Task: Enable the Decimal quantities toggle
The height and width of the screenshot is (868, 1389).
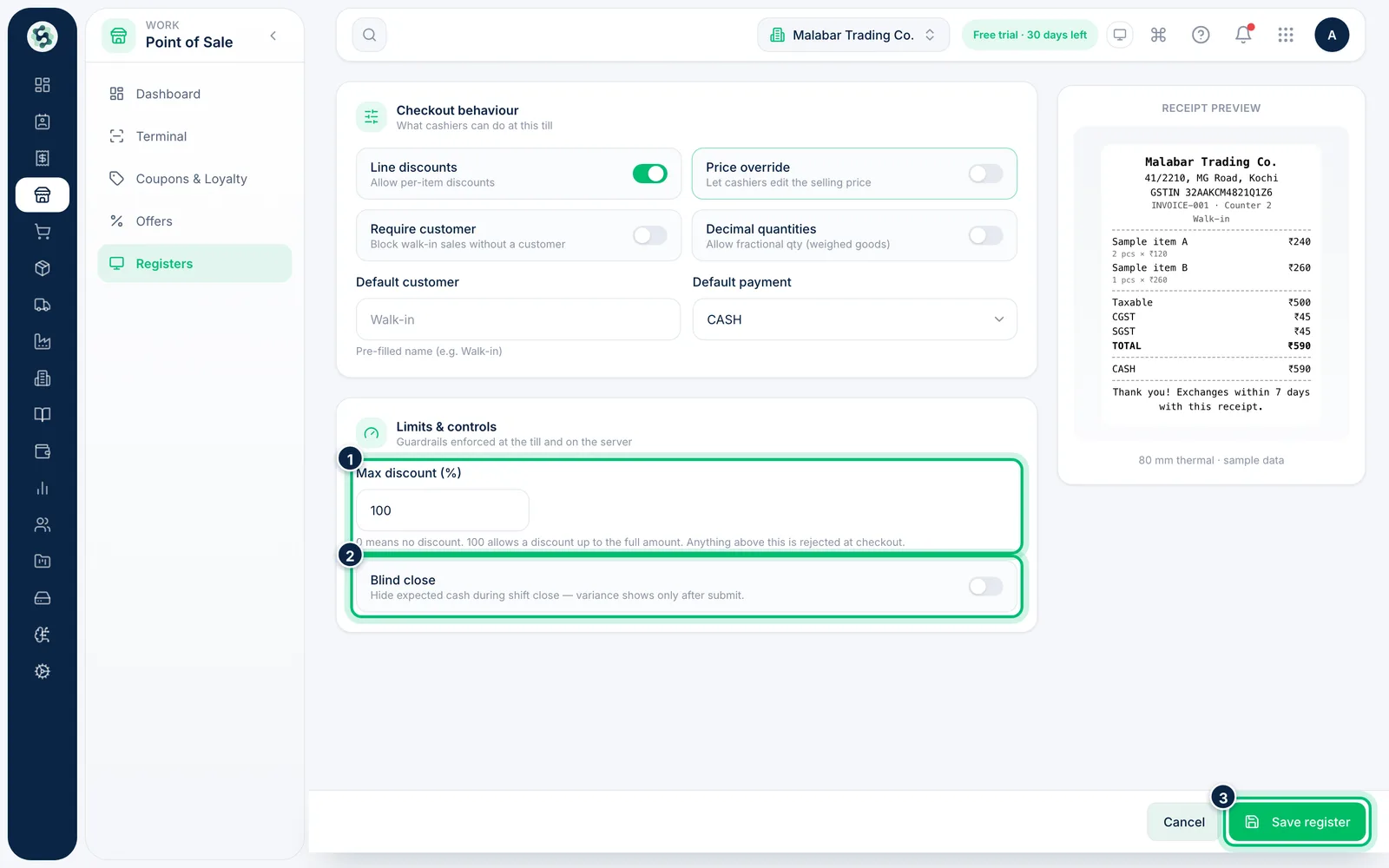Action: click(985, 235)
